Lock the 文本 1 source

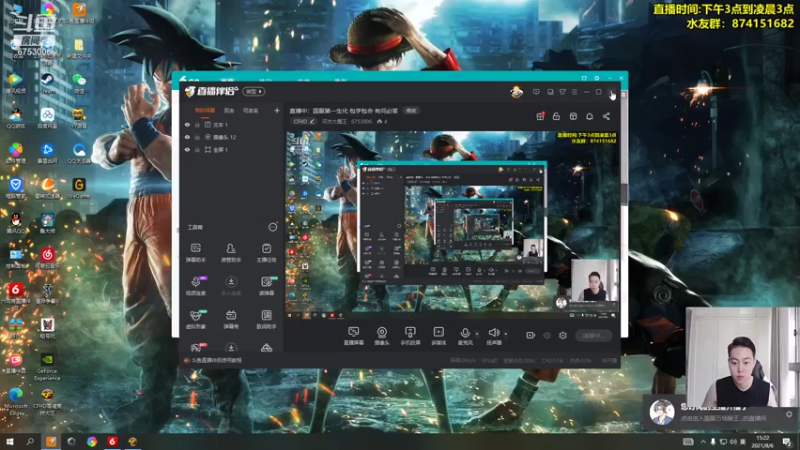197,124
